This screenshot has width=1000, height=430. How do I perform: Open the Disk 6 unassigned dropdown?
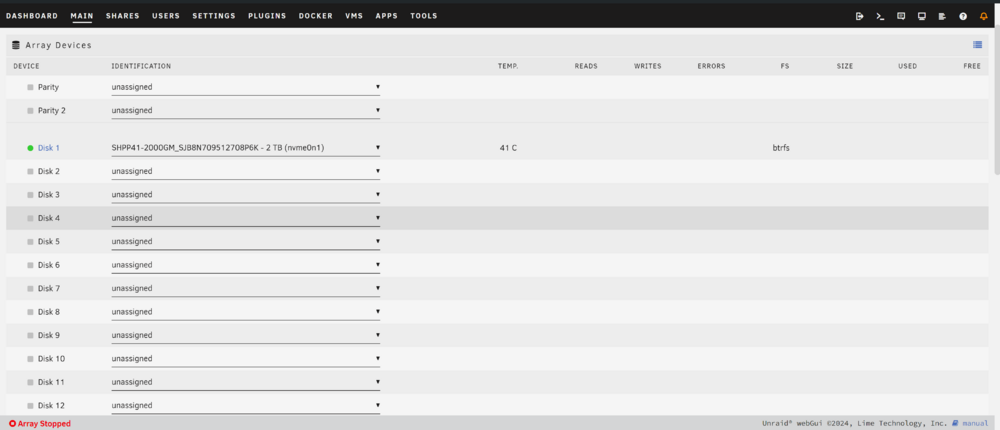246,265
